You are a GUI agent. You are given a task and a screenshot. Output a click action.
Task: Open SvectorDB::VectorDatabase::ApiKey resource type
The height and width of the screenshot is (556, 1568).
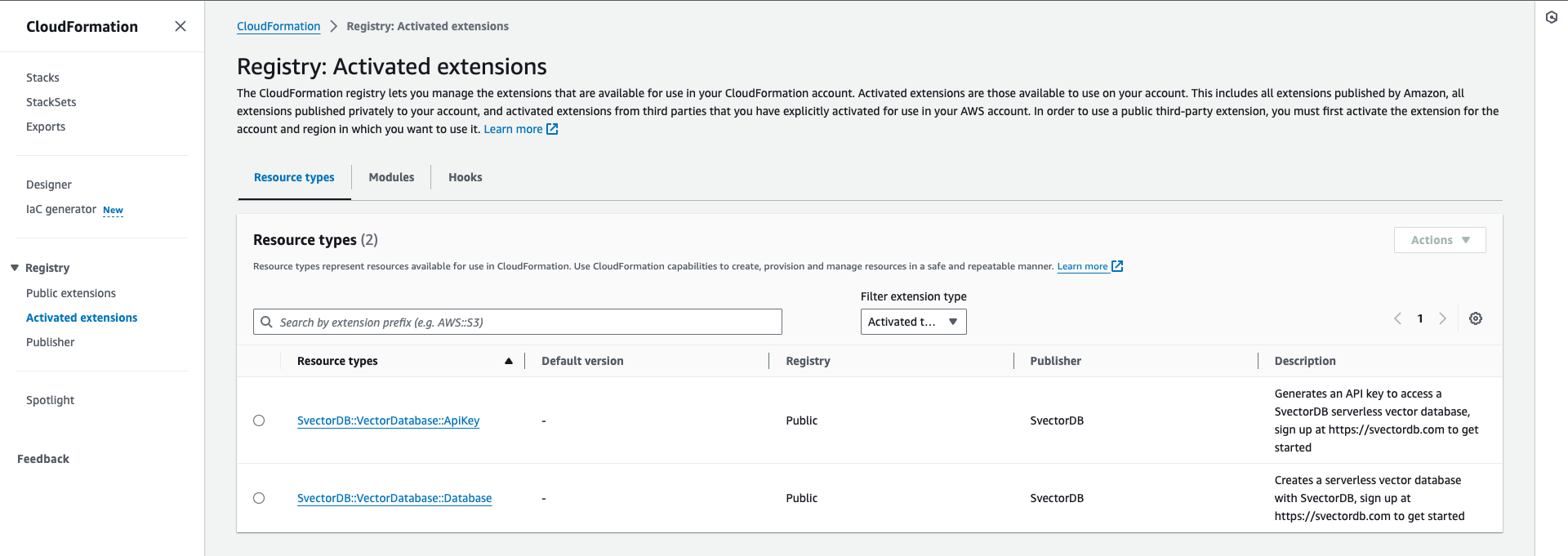coord(388,420)
